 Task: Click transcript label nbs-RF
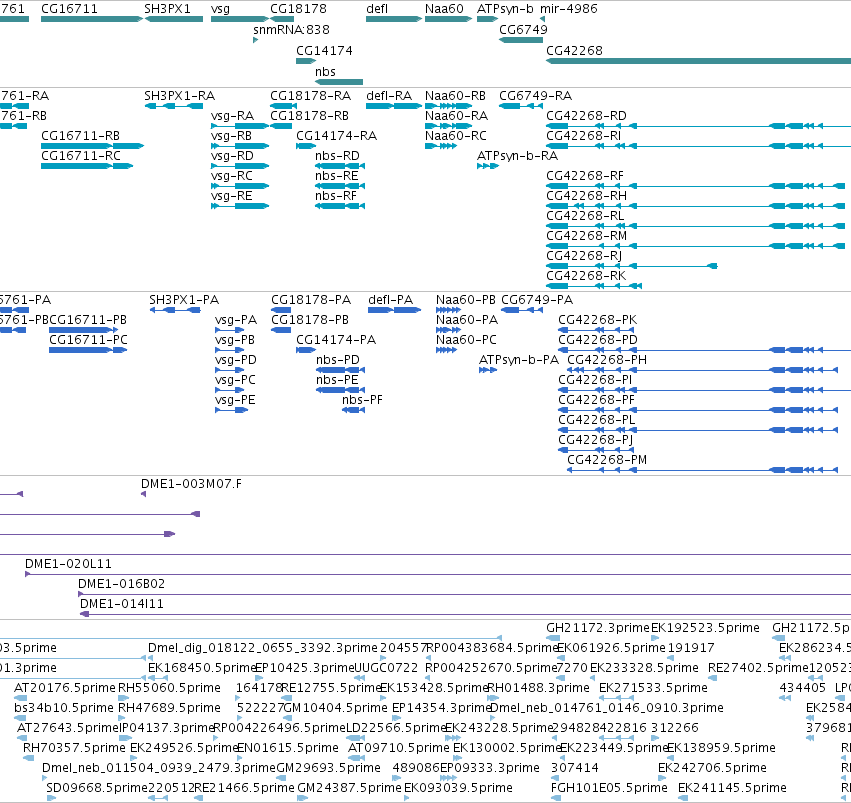point(336,196)
